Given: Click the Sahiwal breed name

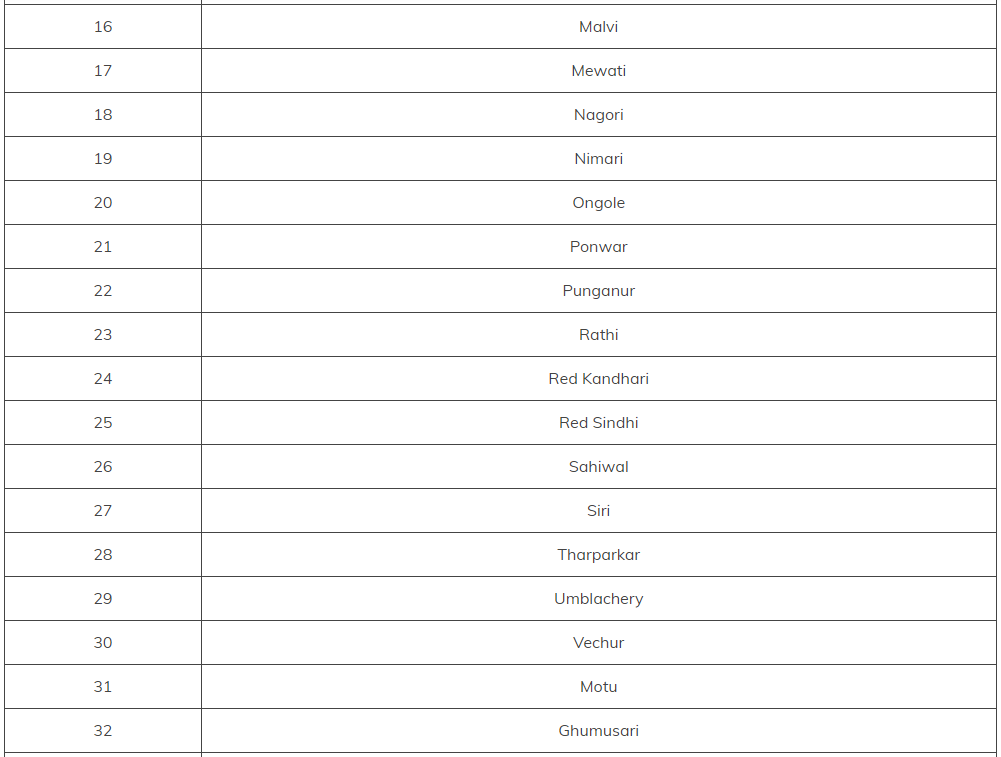Looking at the screenshot, I should (x=598, y=467).
